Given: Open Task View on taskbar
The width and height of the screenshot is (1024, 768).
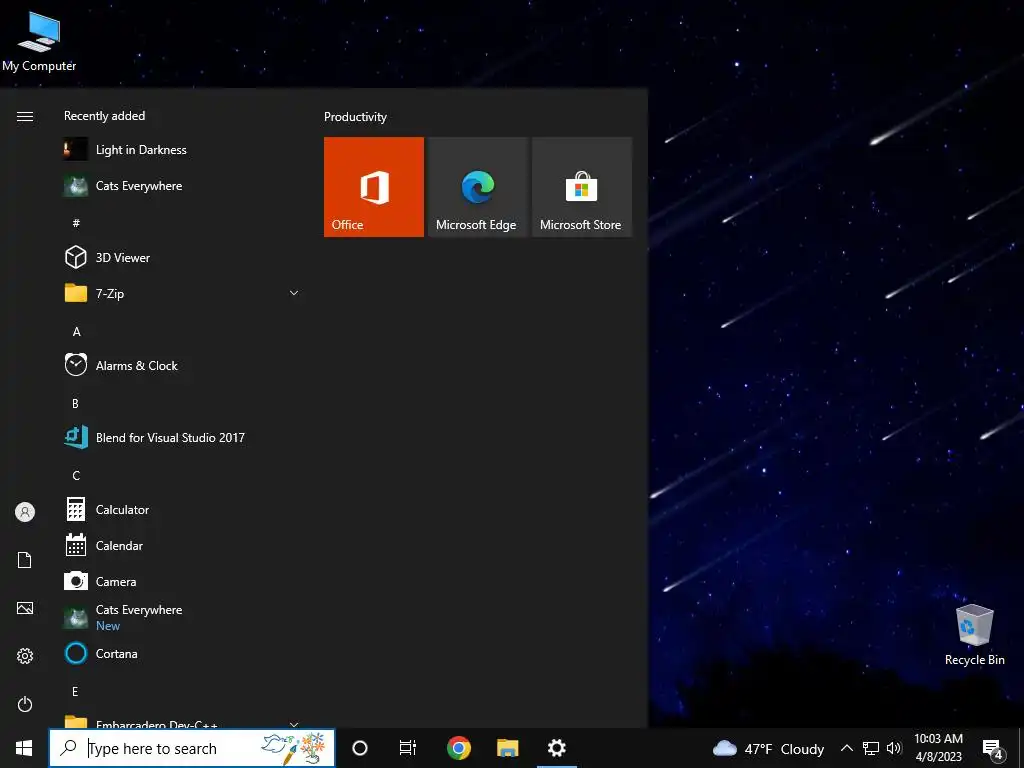Looking at the screenshot, I should (x=408, y=748).
